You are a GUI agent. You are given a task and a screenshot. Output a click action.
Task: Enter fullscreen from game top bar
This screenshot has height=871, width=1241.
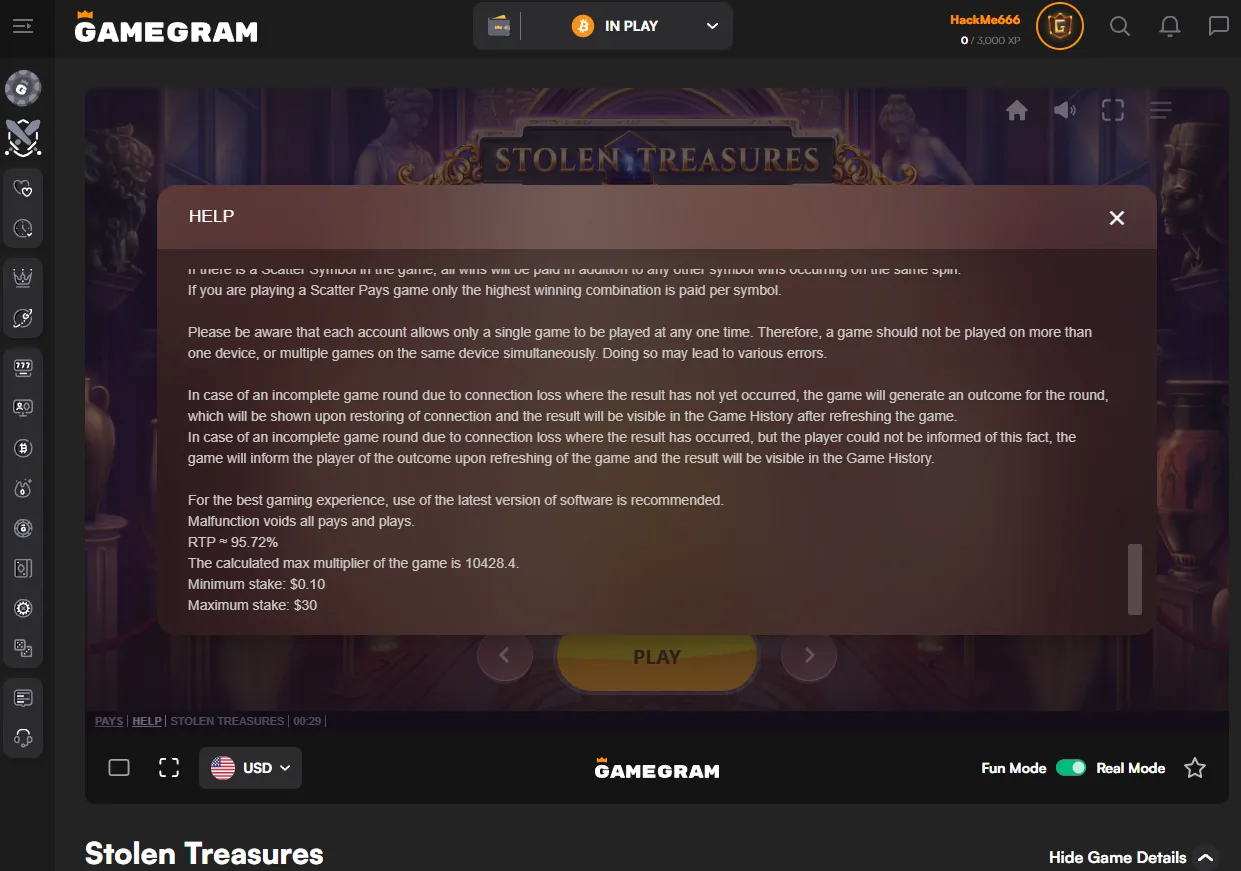(1113, 110)
